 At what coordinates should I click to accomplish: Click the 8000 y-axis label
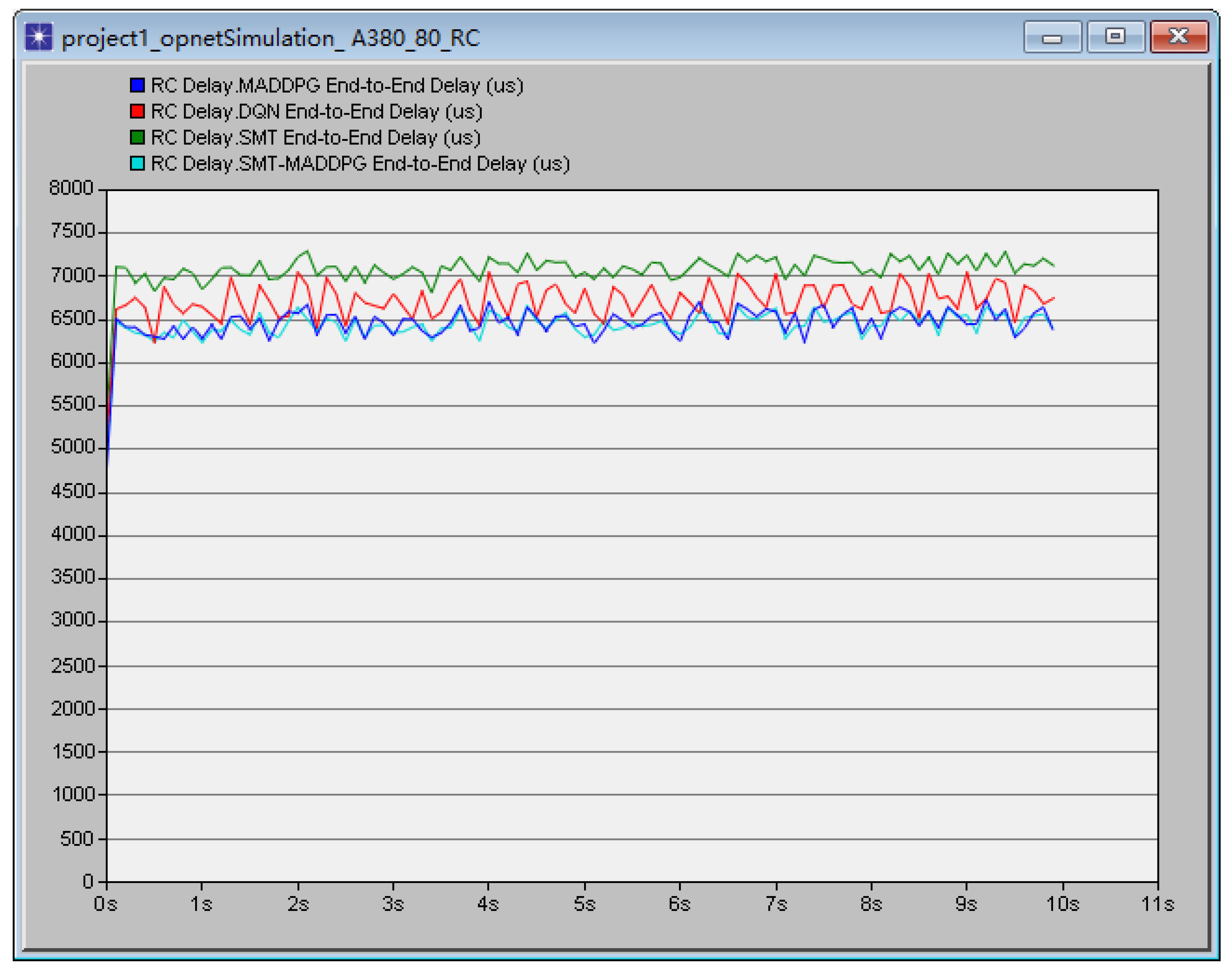click(71, 188)
